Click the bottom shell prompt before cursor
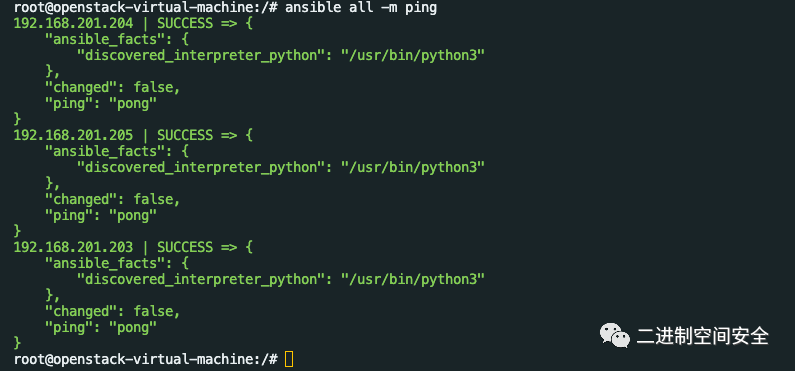The image size is (795, 371). point(146,359)
